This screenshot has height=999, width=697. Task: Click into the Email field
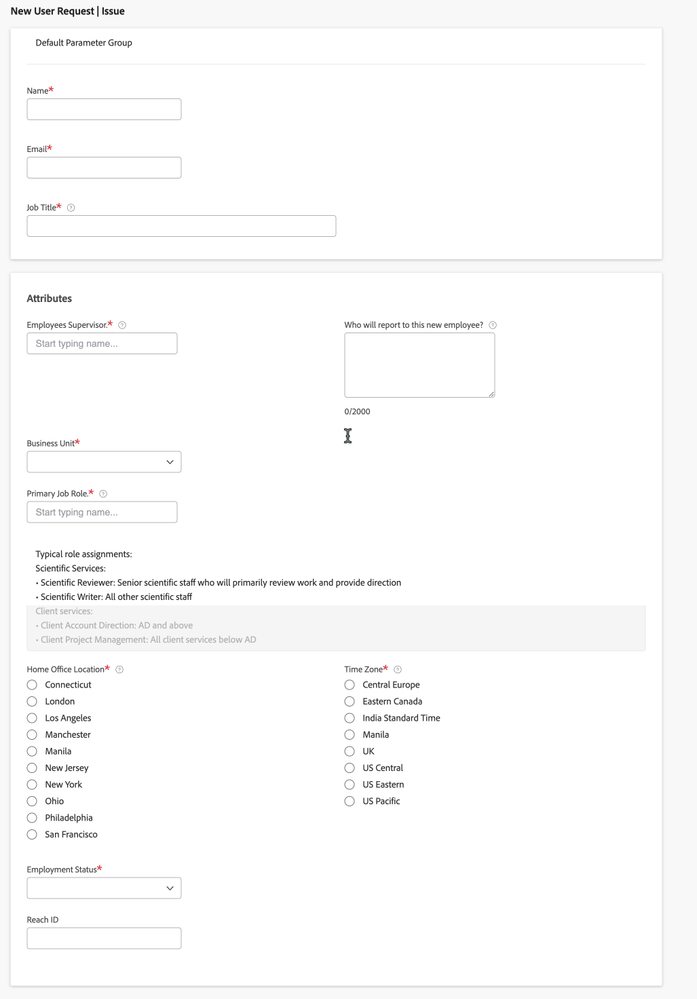(x=104, y=168)
